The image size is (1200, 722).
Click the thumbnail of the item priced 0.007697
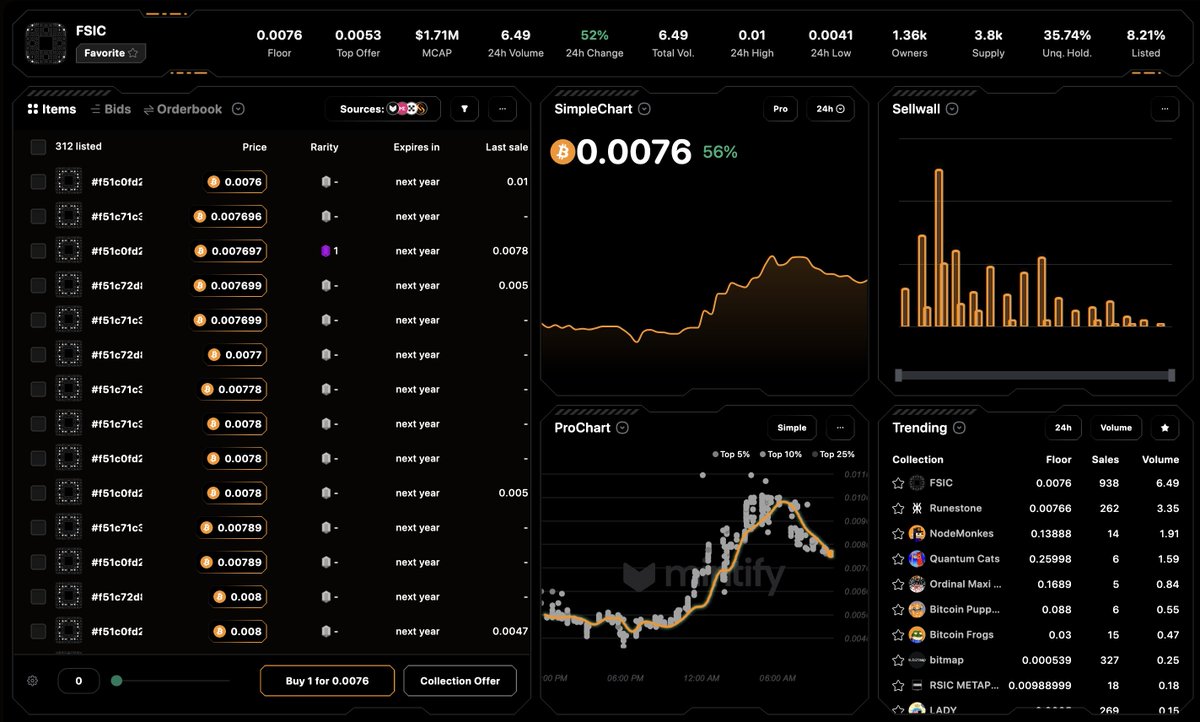click(x=68, y=251)
